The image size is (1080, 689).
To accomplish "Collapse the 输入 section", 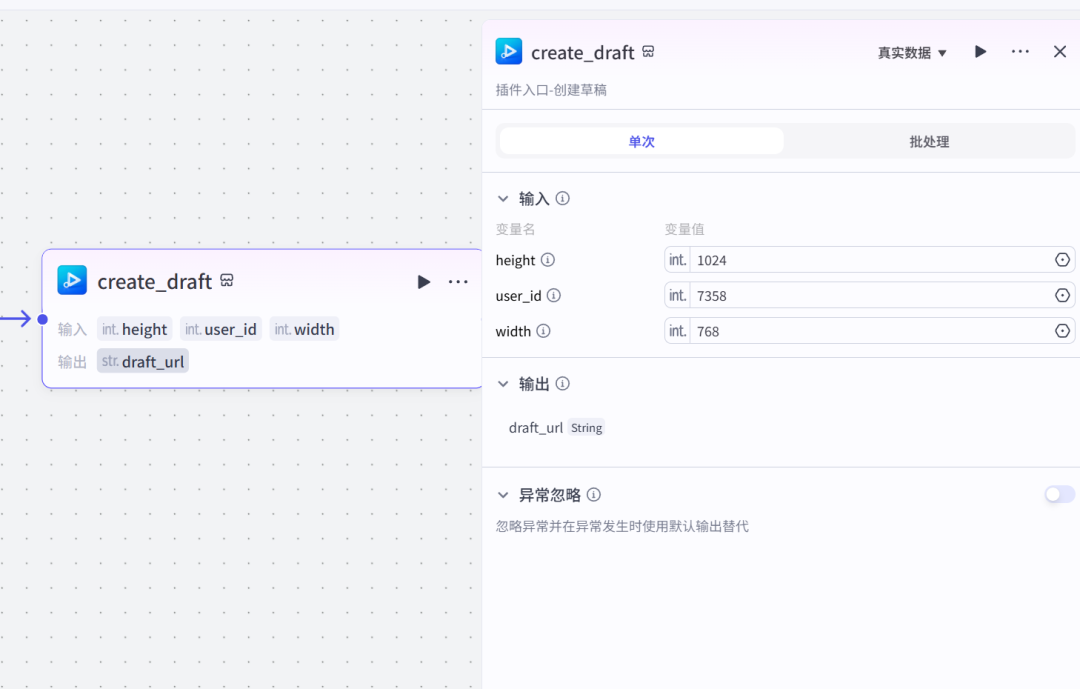I will 503,198.
